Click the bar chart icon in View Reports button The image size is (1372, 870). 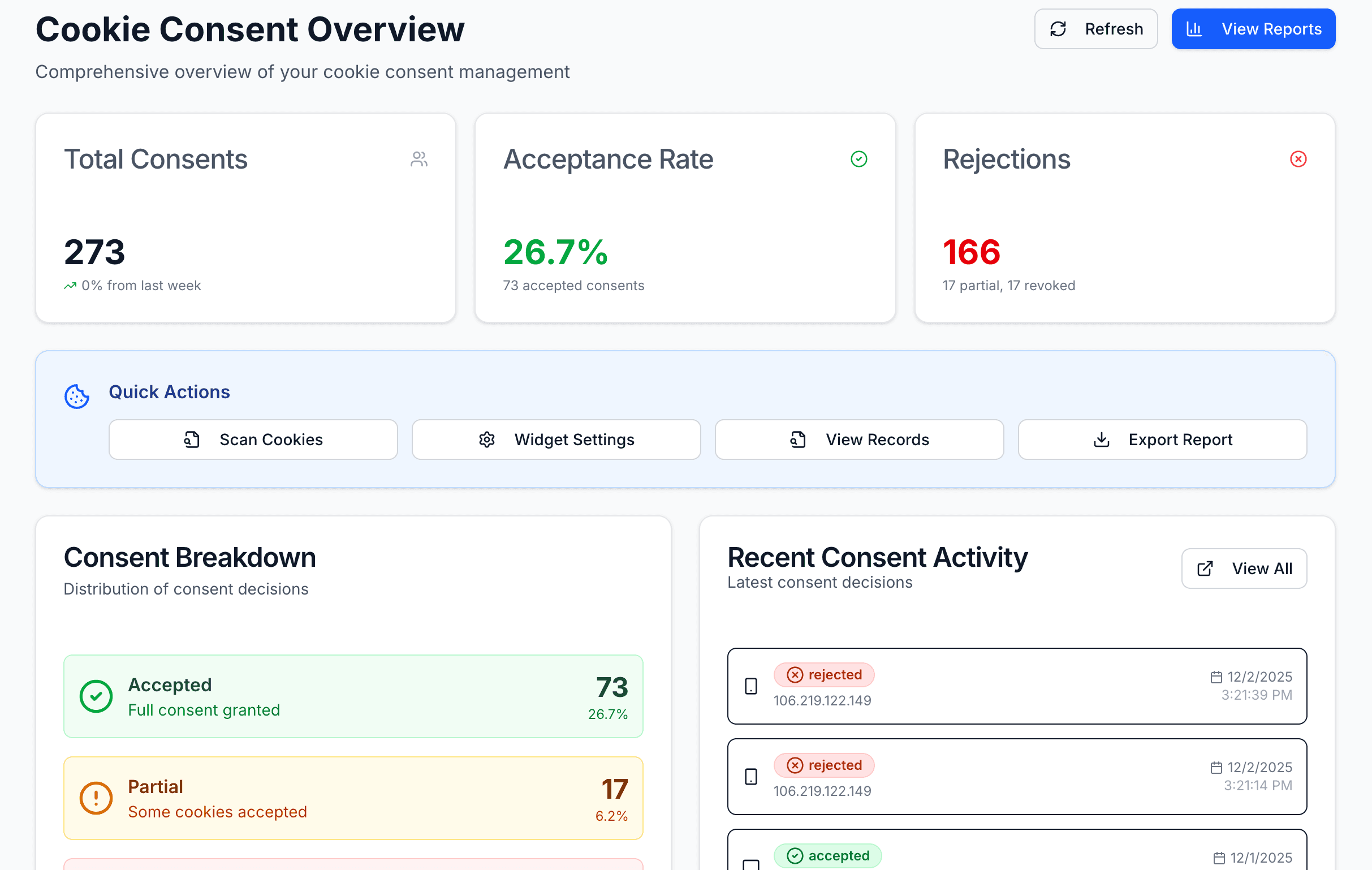point(1196,28)
